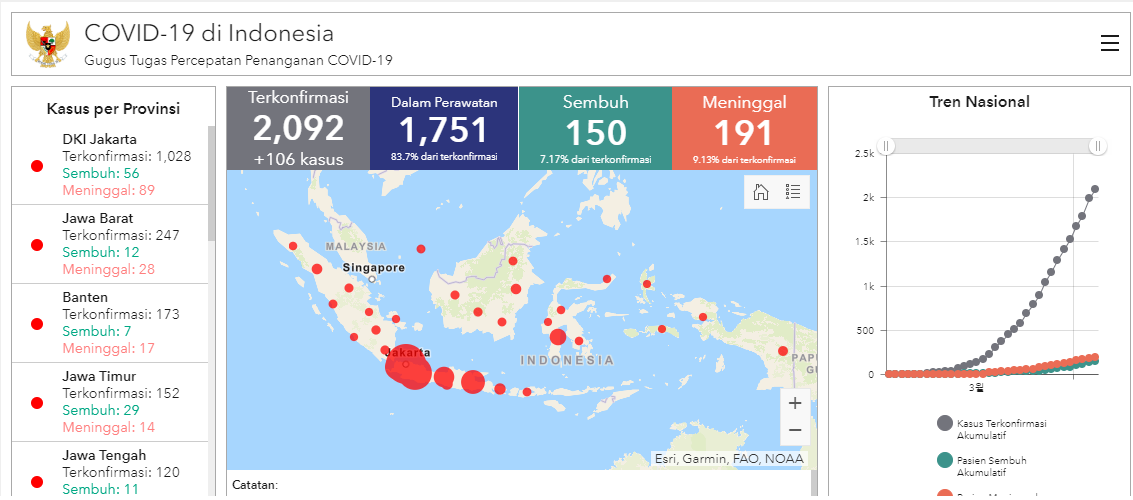Click Sembuh: 12 under Jawa Barat
Screen dimensions: 1133x500
(x=100, y=252)
